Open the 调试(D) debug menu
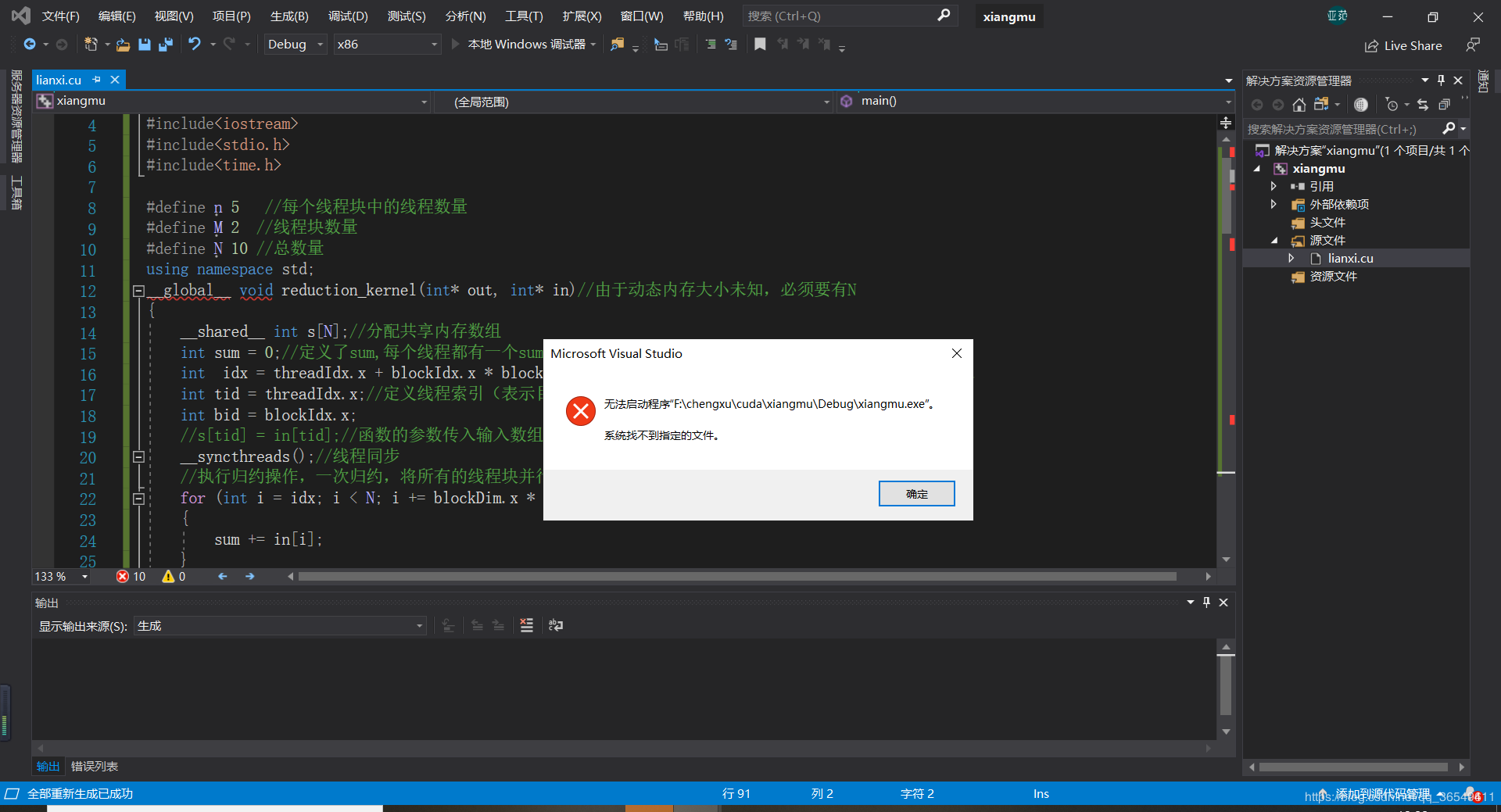This screenshot has height=812, width=1501. tap(348, 16)
